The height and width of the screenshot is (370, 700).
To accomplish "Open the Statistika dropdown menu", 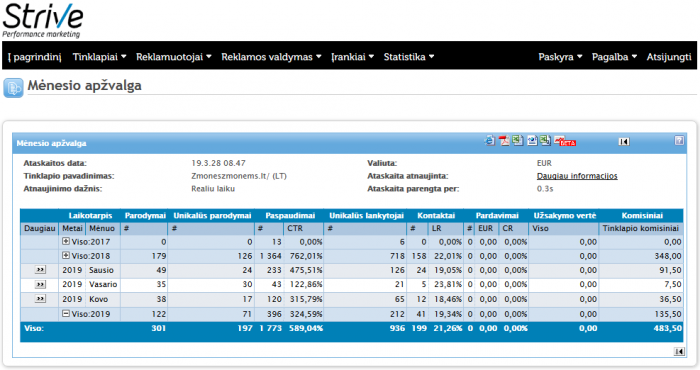I will coord(409,57).
